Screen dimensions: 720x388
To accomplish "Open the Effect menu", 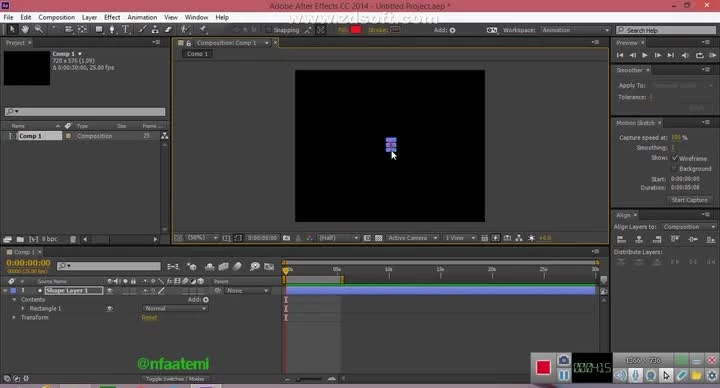I will [112, 17].
